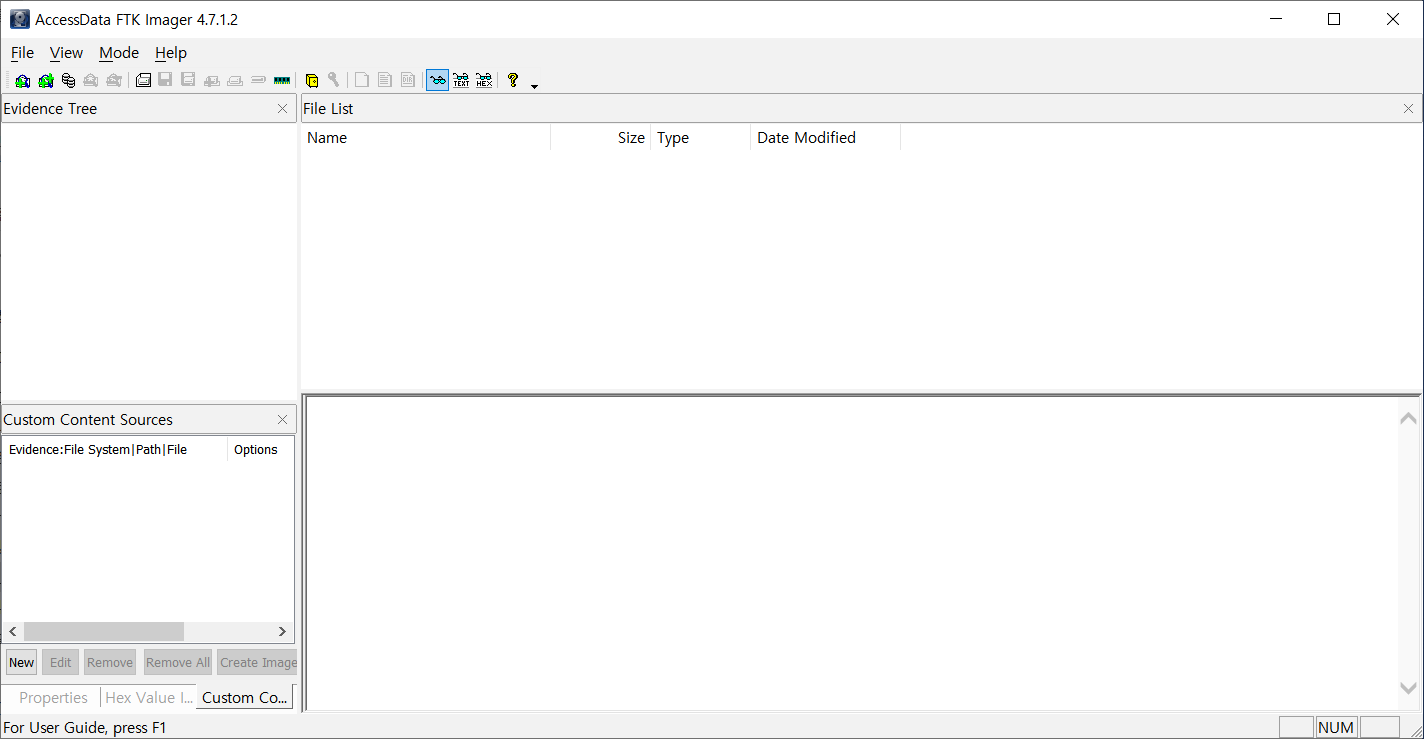
Task: Open the Help menu
Action: point(171,53)
